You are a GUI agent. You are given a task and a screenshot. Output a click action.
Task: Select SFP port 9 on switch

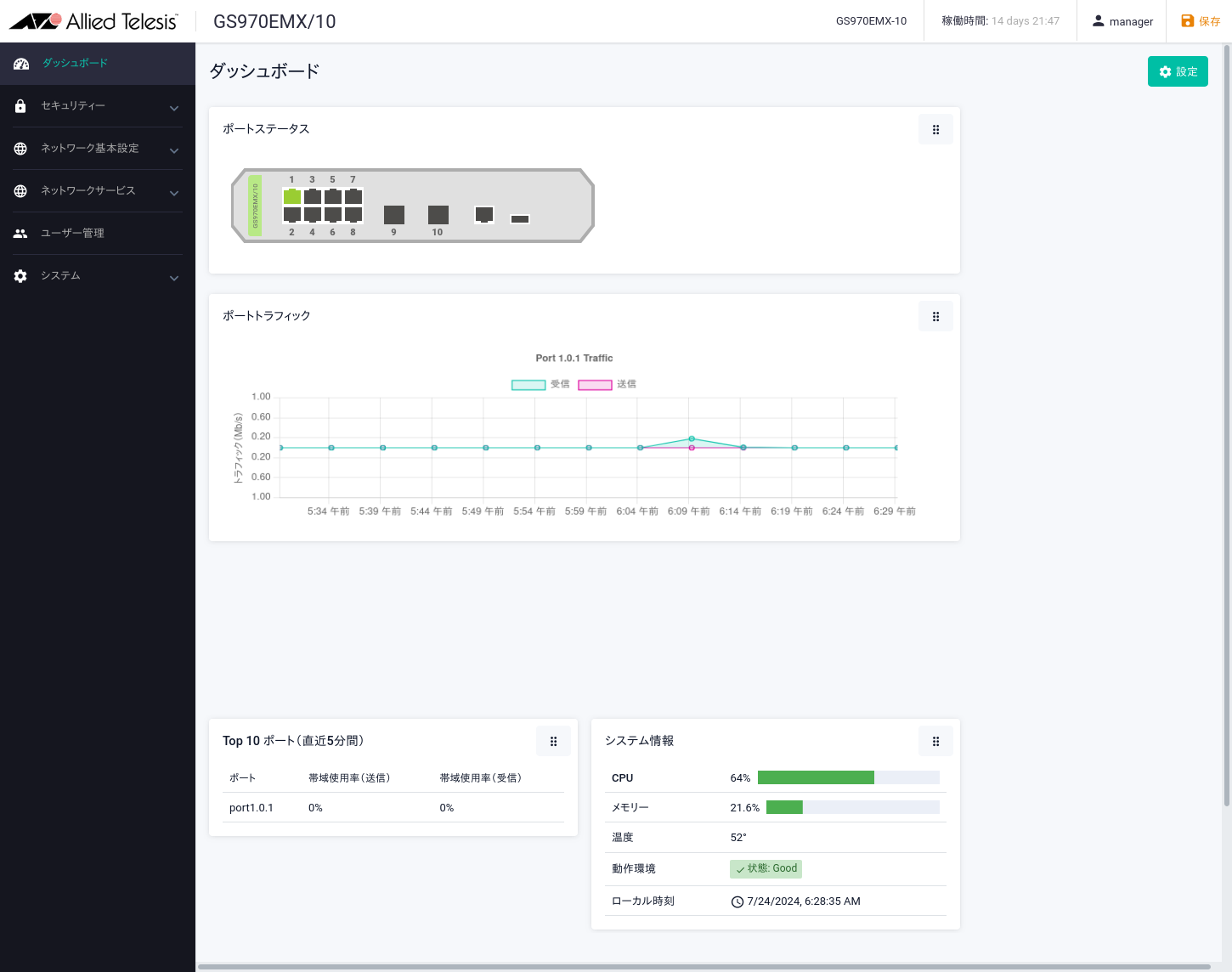point(394,214)
